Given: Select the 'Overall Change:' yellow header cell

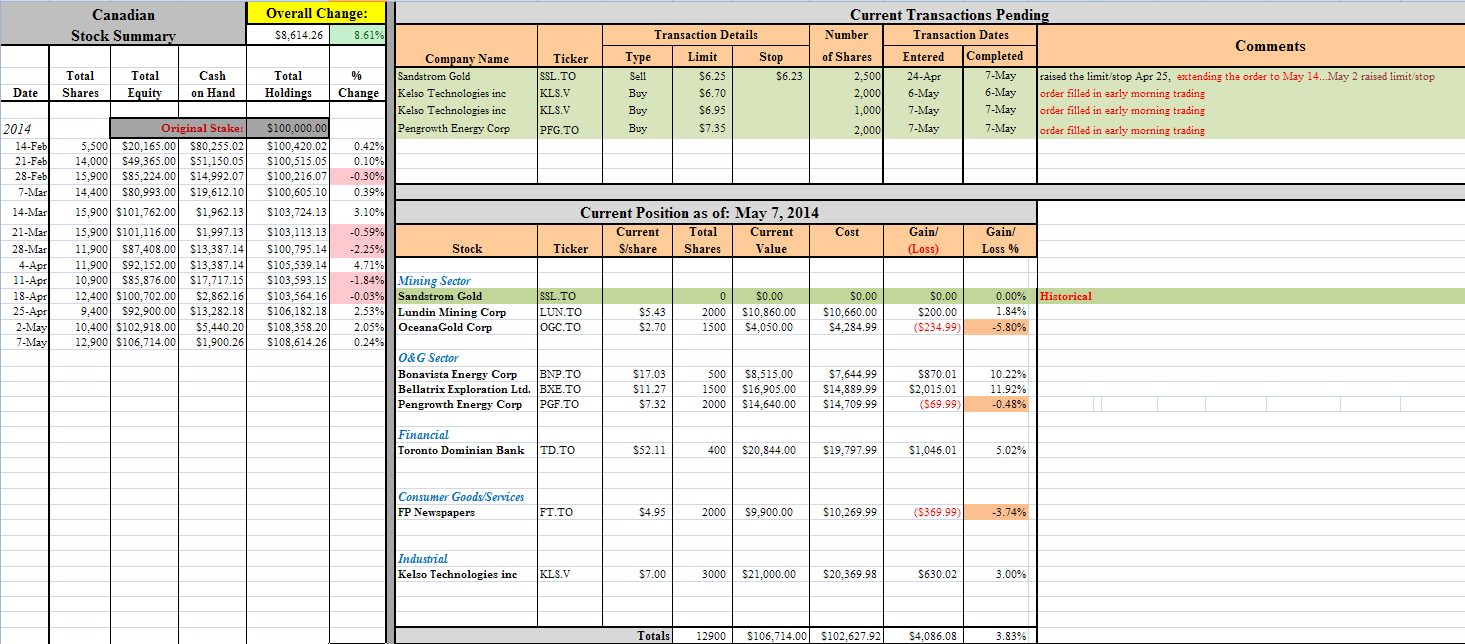Looking at the screenshot, I should click(x=316, y=13).
